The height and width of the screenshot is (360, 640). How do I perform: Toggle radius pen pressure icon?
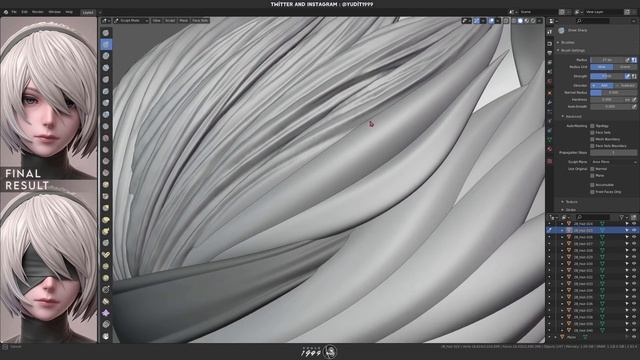[x=628, y=60]
